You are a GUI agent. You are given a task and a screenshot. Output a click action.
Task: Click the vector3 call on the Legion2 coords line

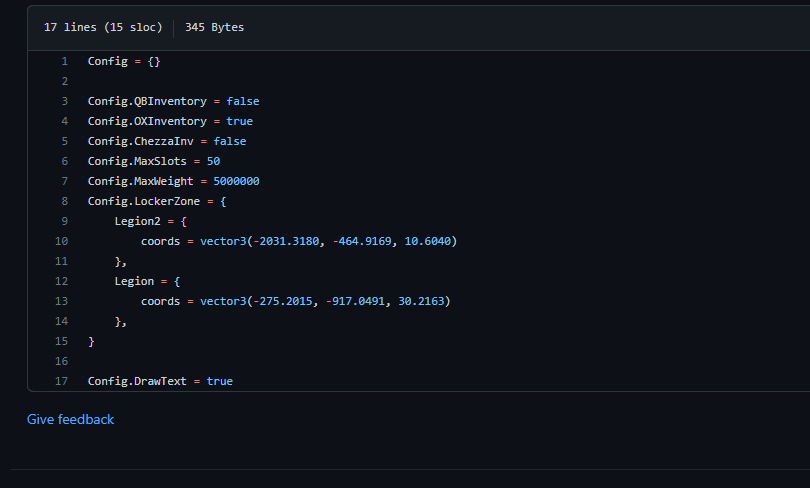[222, 241]
